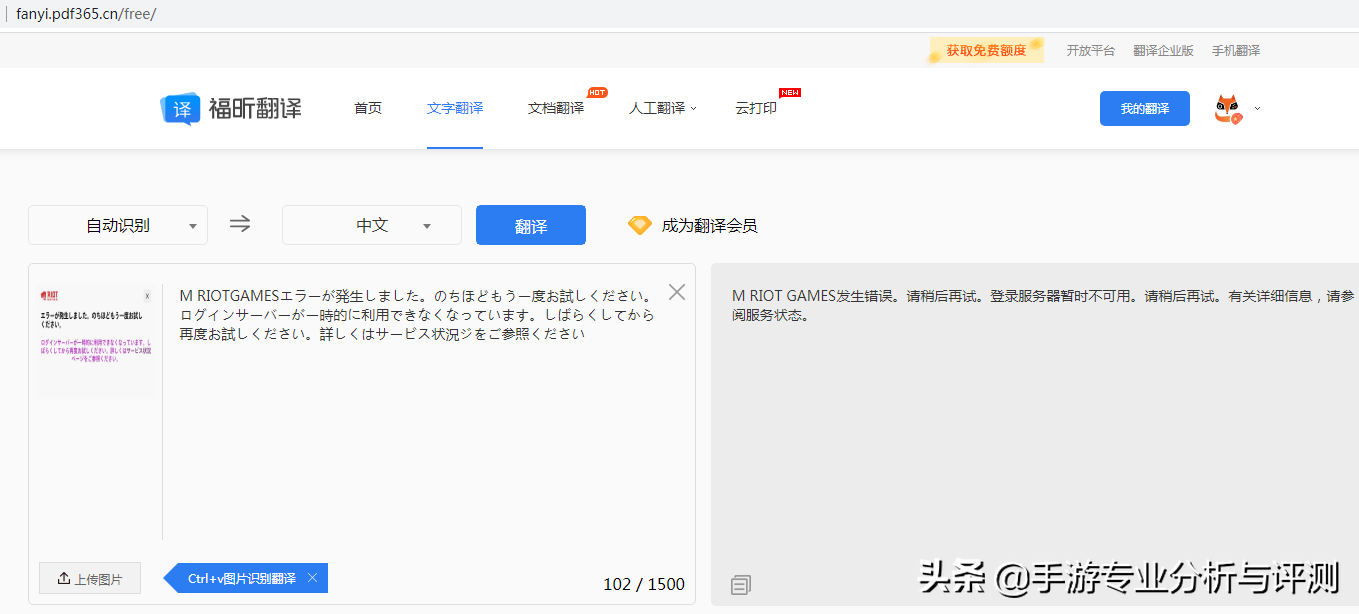Click the fox user avatar
Viewport: 1359px width, 614px height.
[1228, 108]
